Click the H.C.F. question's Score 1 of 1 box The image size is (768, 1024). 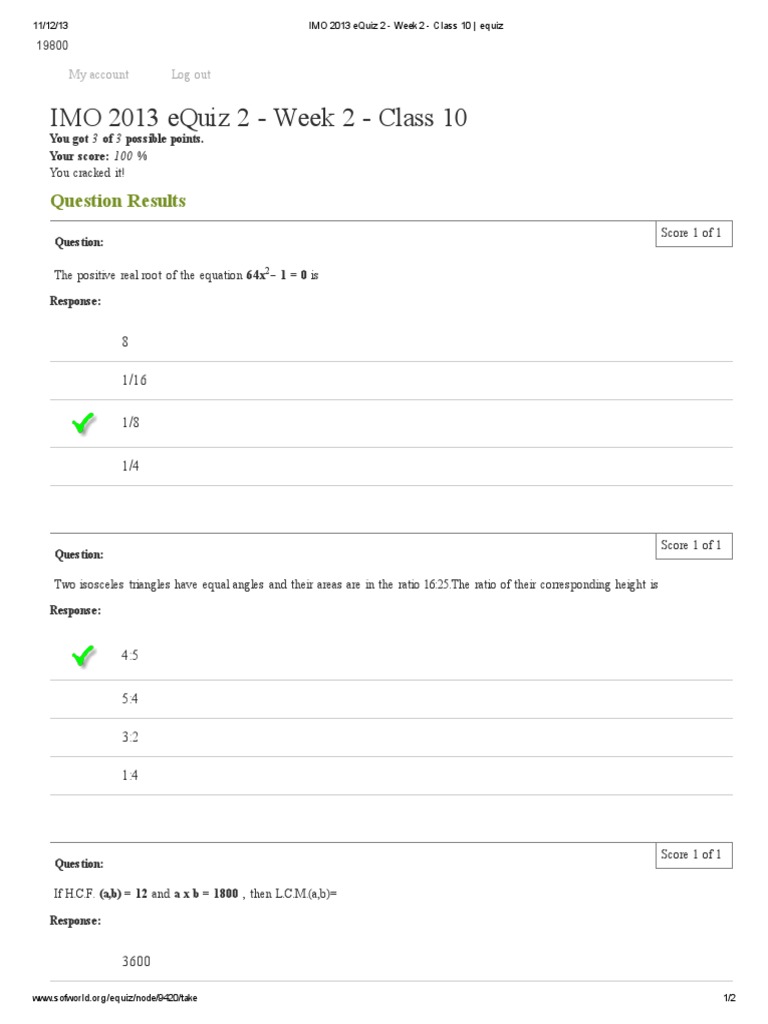pos(693,855)
